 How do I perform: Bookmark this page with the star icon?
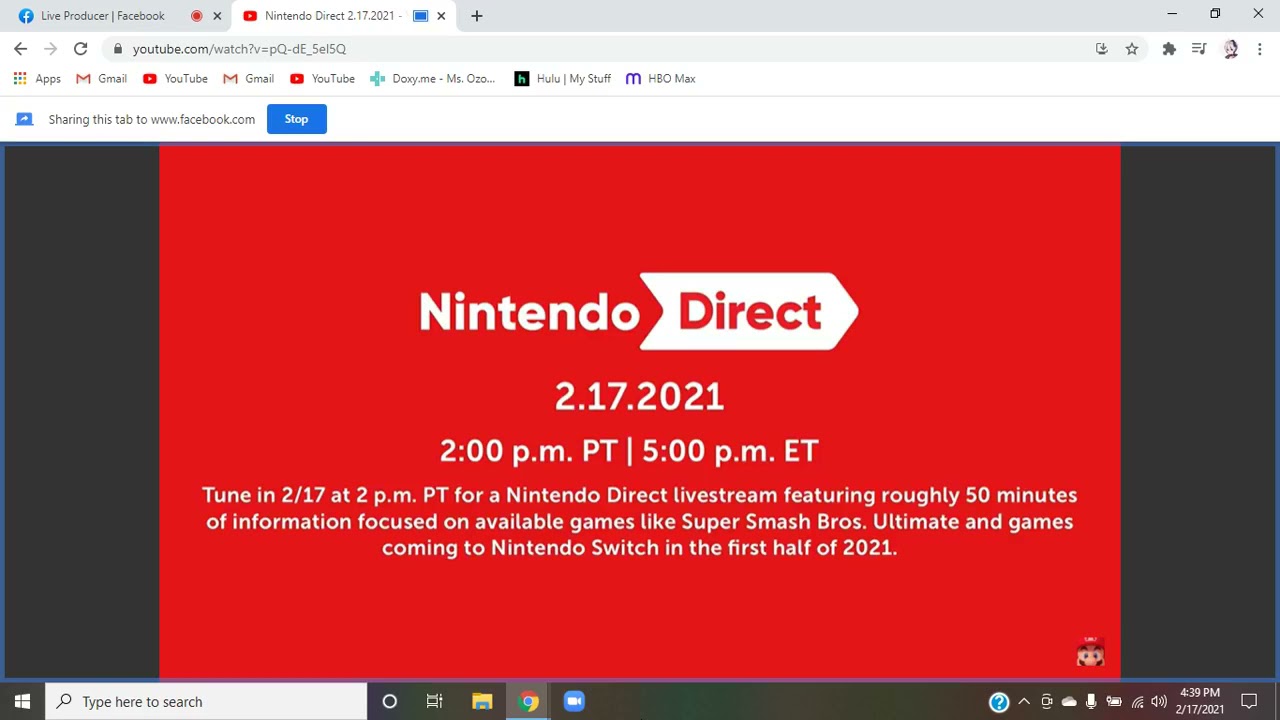(1132, 48)
